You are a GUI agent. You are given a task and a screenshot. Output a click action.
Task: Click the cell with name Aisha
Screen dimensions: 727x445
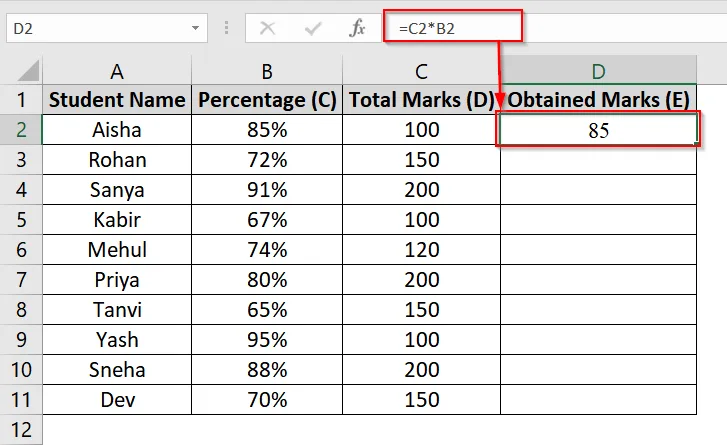coord(117,130)
